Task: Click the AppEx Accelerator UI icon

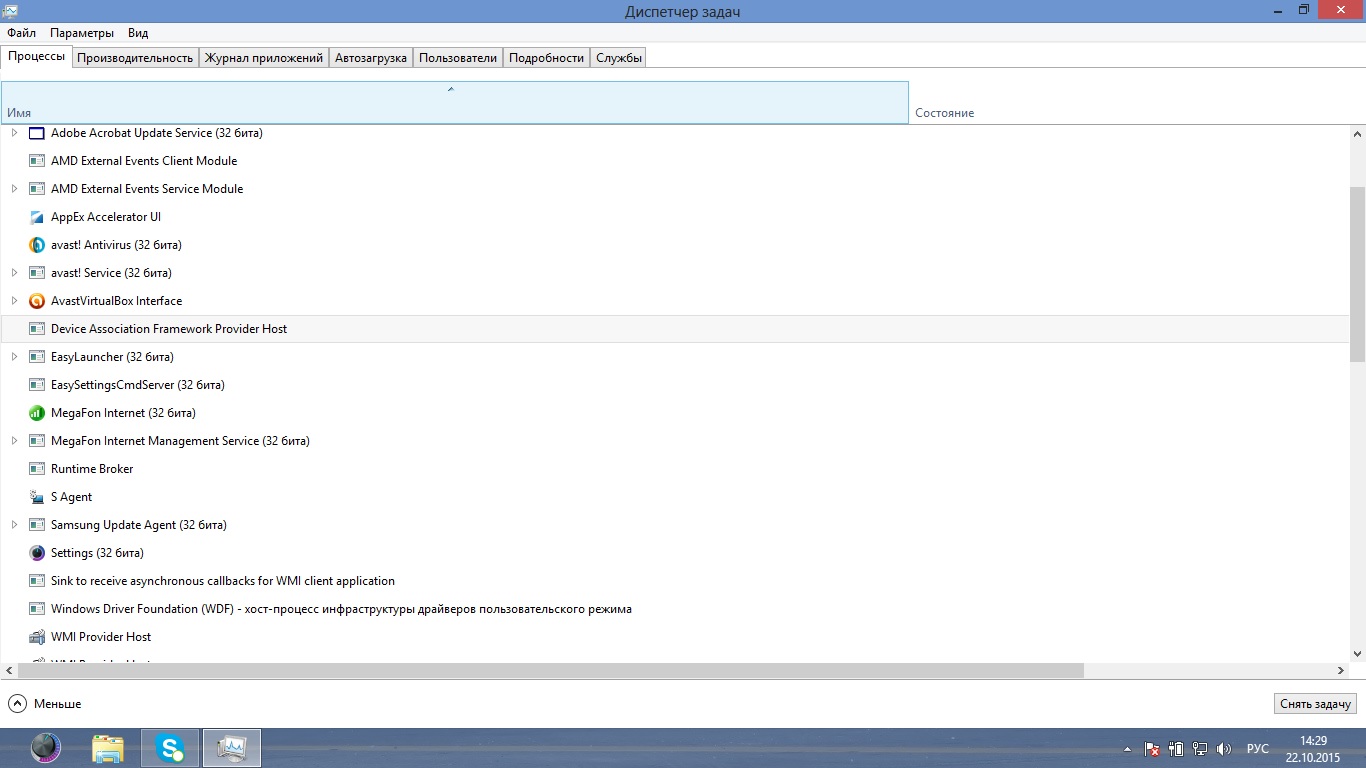Action: [x=37, y=217]
